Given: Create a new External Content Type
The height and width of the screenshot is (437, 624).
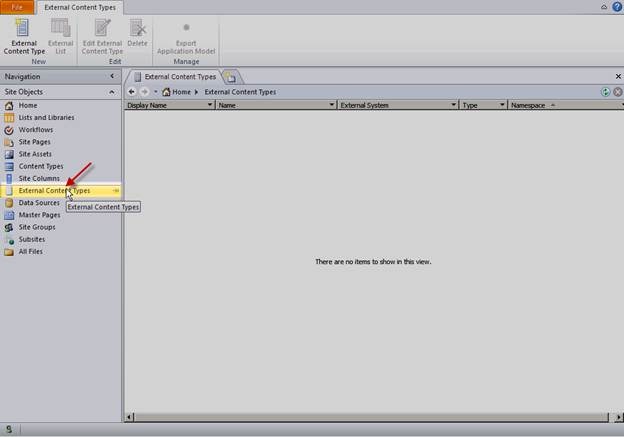Looking at the screenshot, I should coord(24,37).
